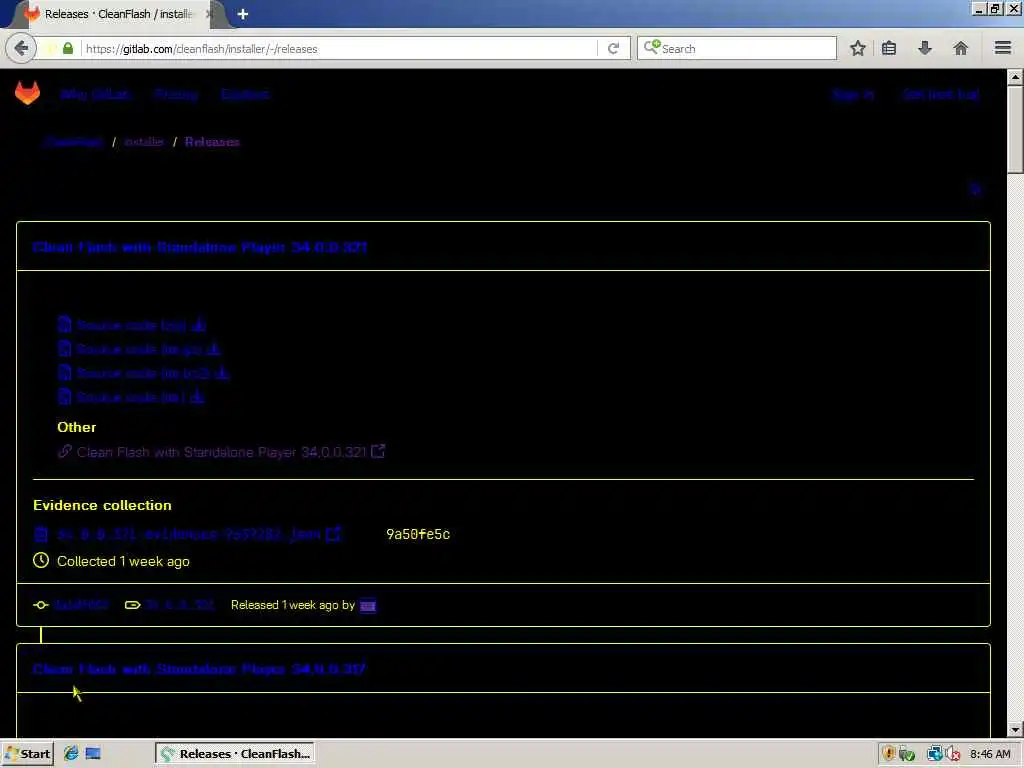The height and width of the screenshot is (768, 1024).
Task: Click the clock icon beside Collected 1 week ago
Action: (x=41, y=560)
